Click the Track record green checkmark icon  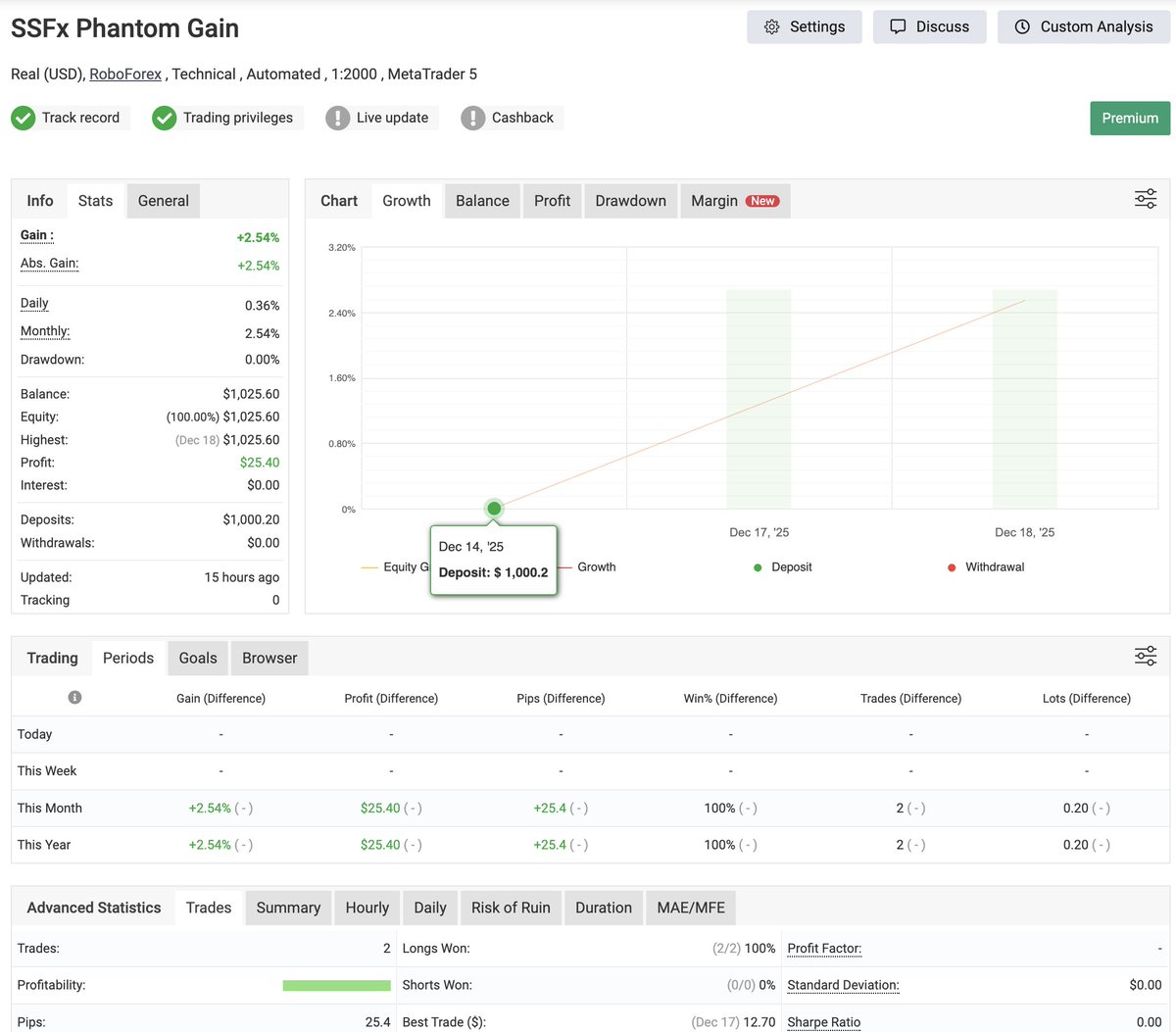pyautogui.click(x=24, y=119)
